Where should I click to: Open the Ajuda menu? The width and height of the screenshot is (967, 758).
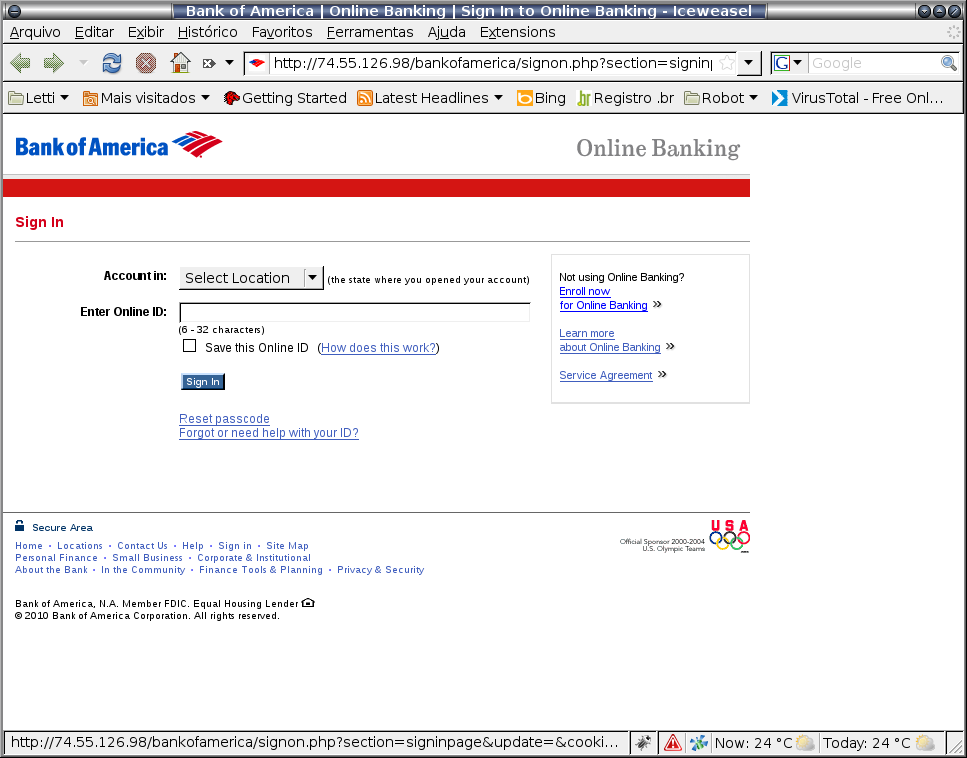pyautogui.click(x=446, y=32)
